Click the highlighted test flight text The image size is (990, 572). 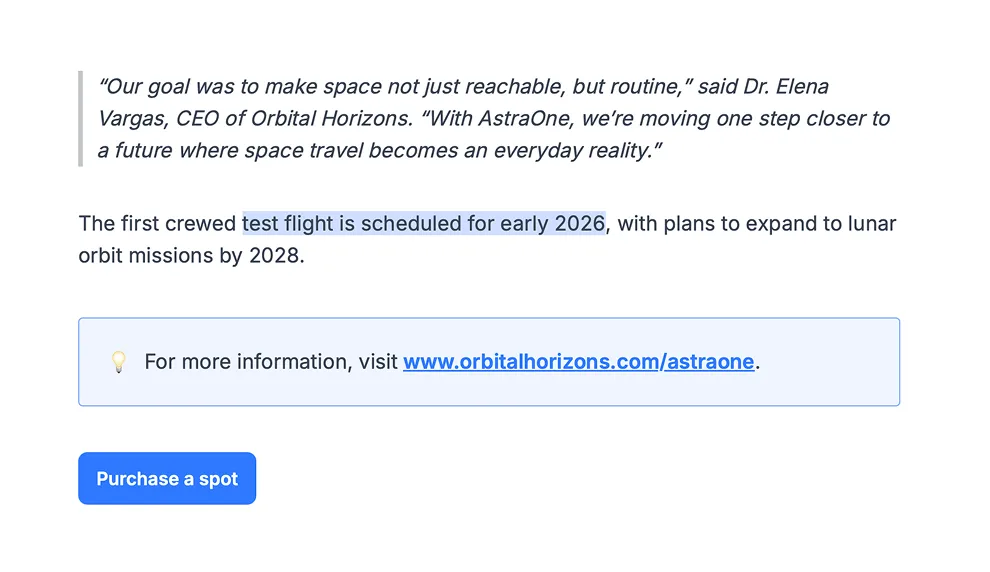point(423,223)
